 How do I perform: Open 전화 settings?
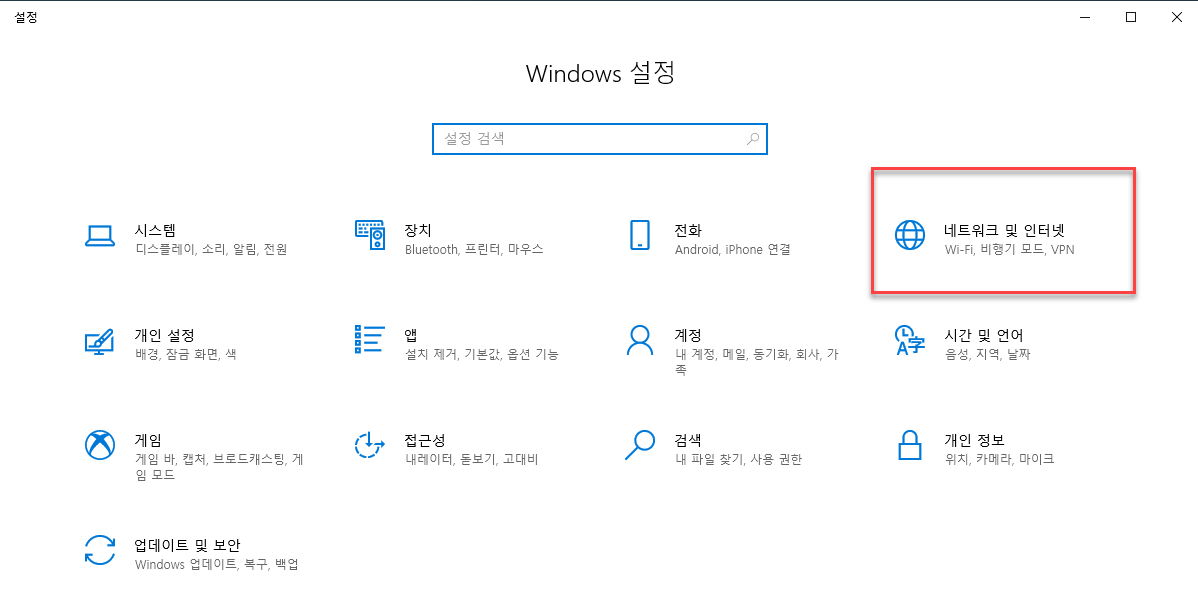click(688, 230)
